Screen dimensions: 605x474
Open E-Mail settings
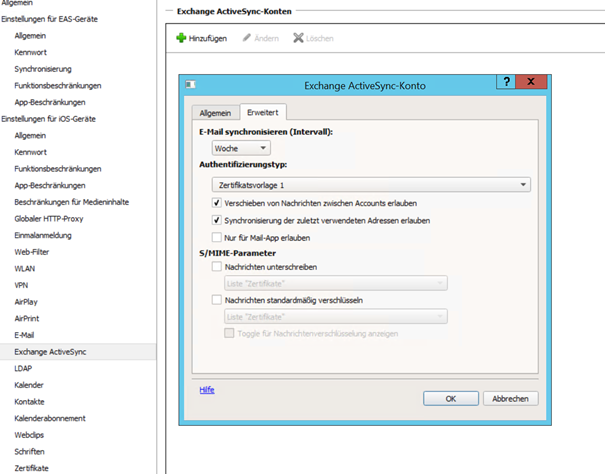(24, 335)
